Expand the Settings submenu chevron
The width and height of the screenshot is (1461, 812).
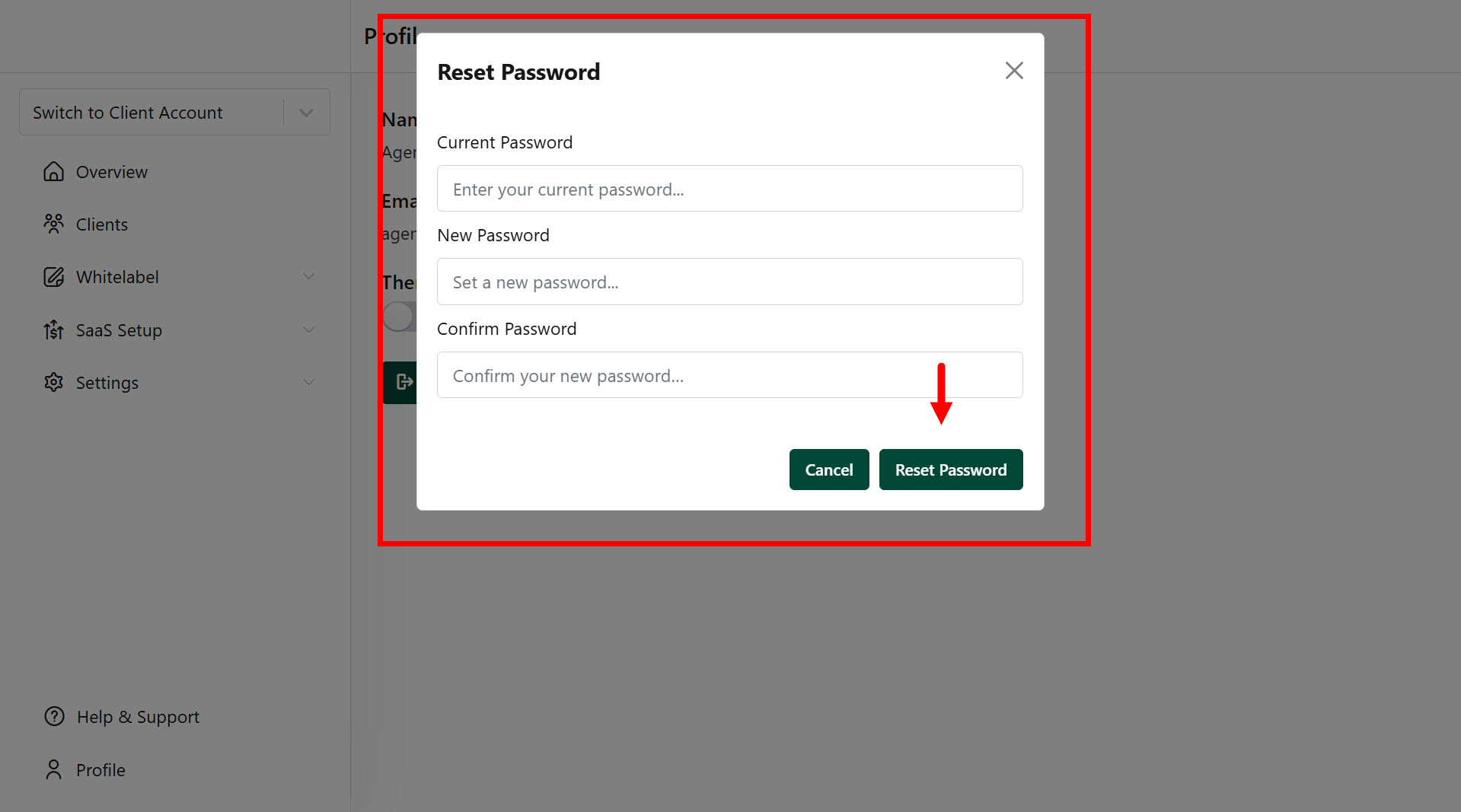(308, 382)
